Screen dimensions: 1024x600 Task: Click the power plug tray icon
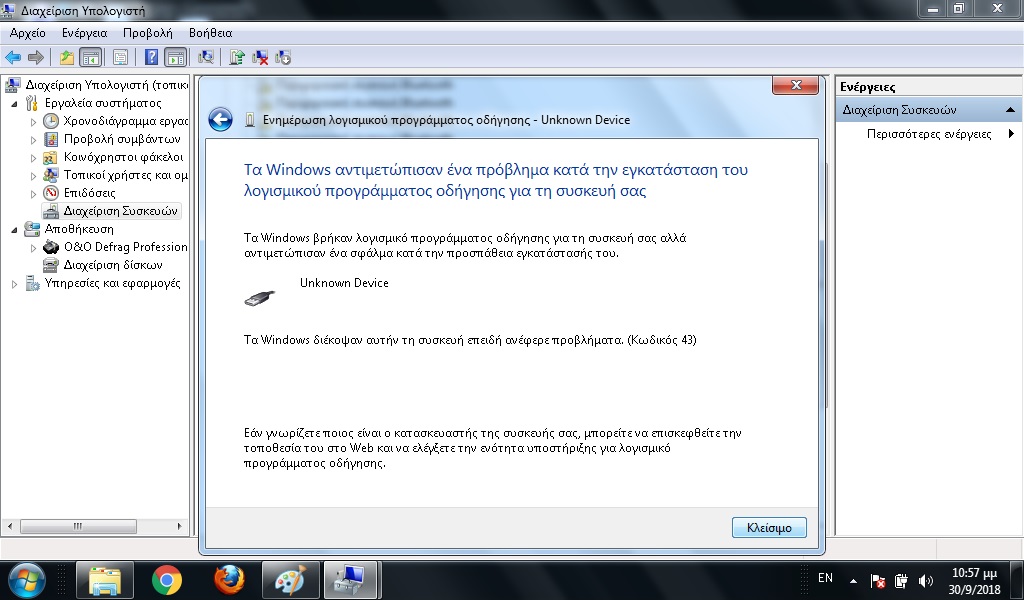(x=901, y=580)
